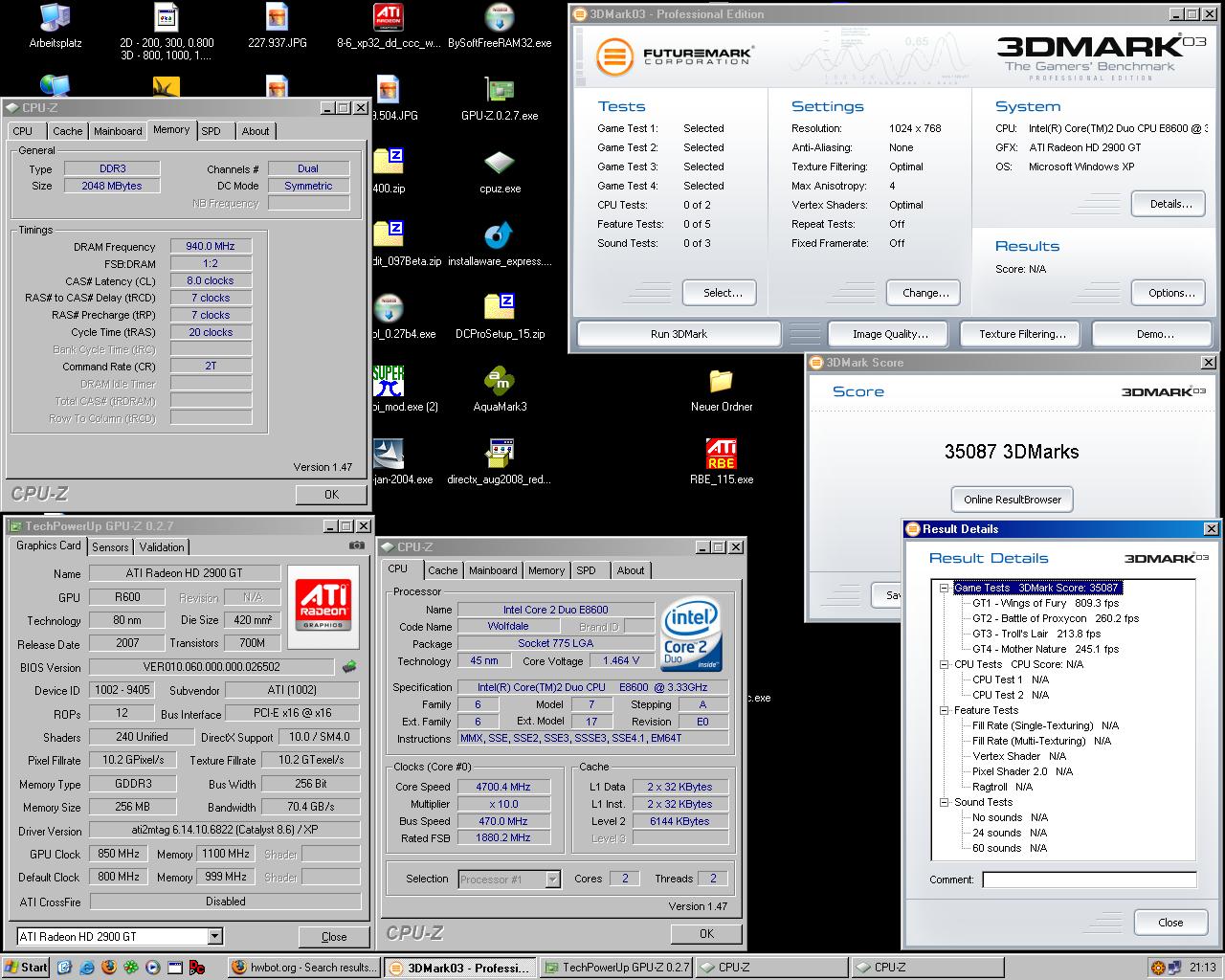The width and height of the screenshot is (1225, 980).
Task: Click the Comment input field
Action: (1090, 880)
